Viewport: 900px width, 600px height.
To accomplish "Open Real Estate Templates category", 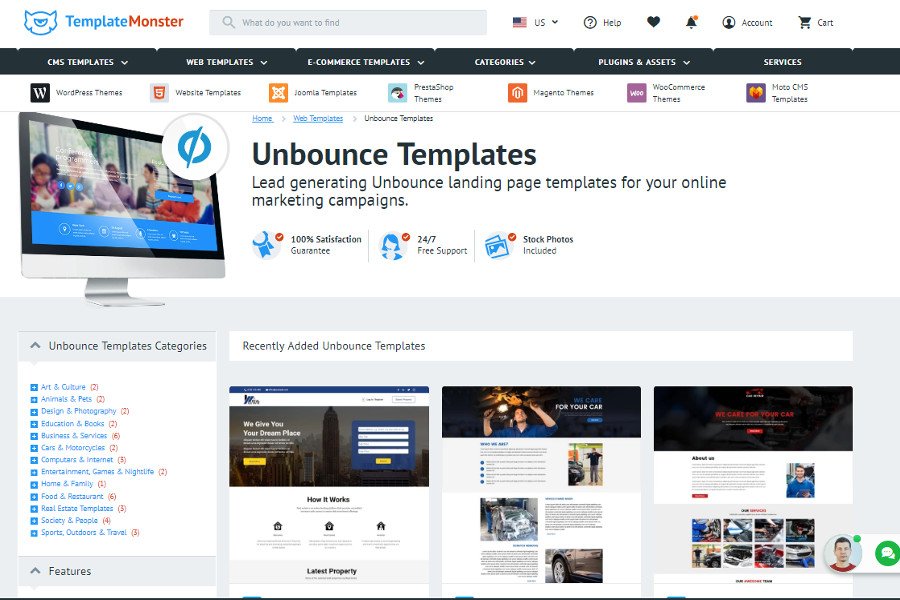I will coord(77,509).
